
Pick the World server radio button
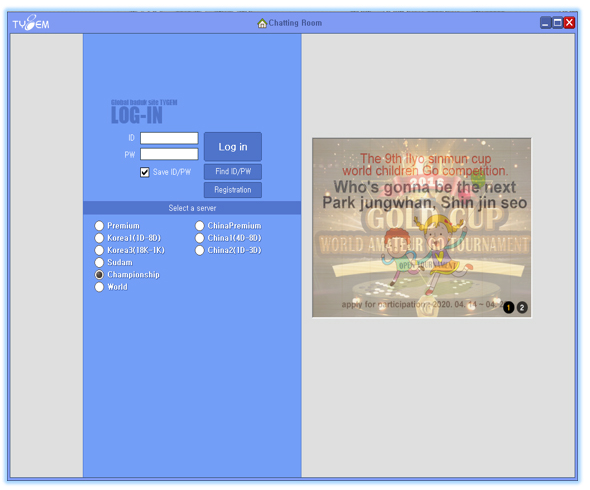(x=99, y=287)
